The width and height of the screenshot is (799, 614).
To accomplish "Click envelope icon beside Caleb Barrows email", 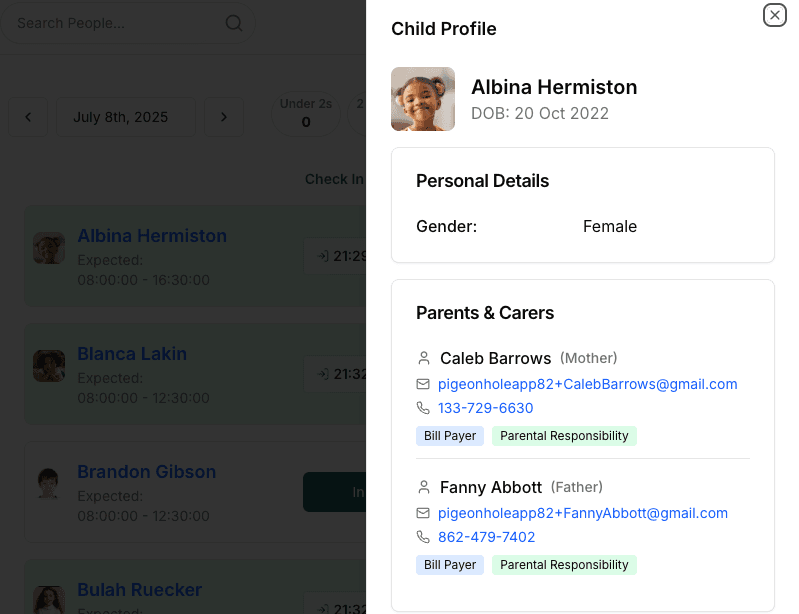I will 423,384.
